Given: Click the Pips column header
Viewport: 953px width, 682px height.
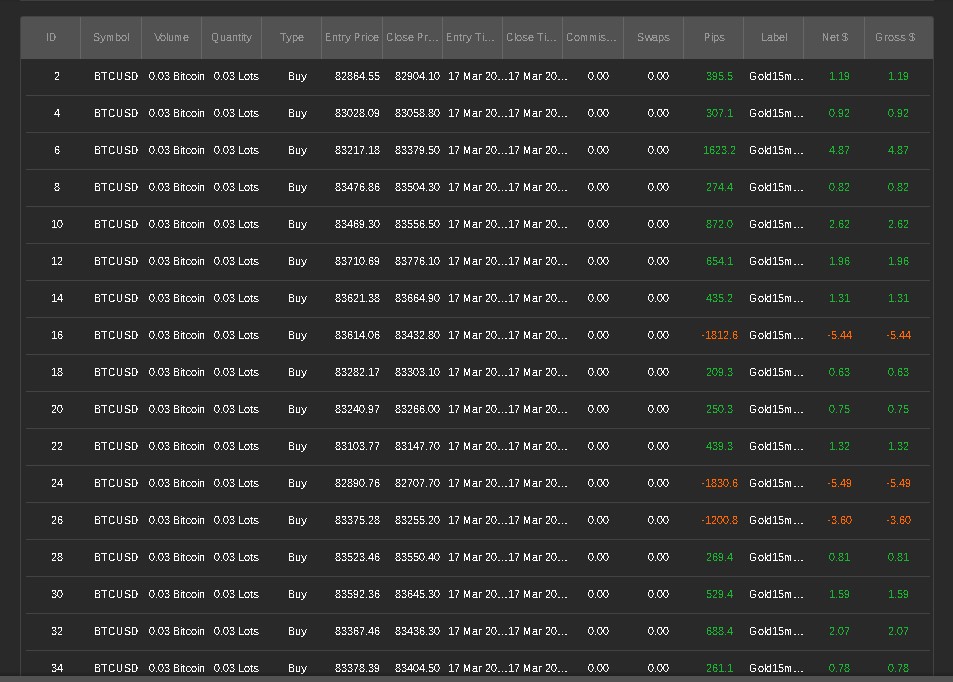Looking at the screenshot, I should coord(714,38).
